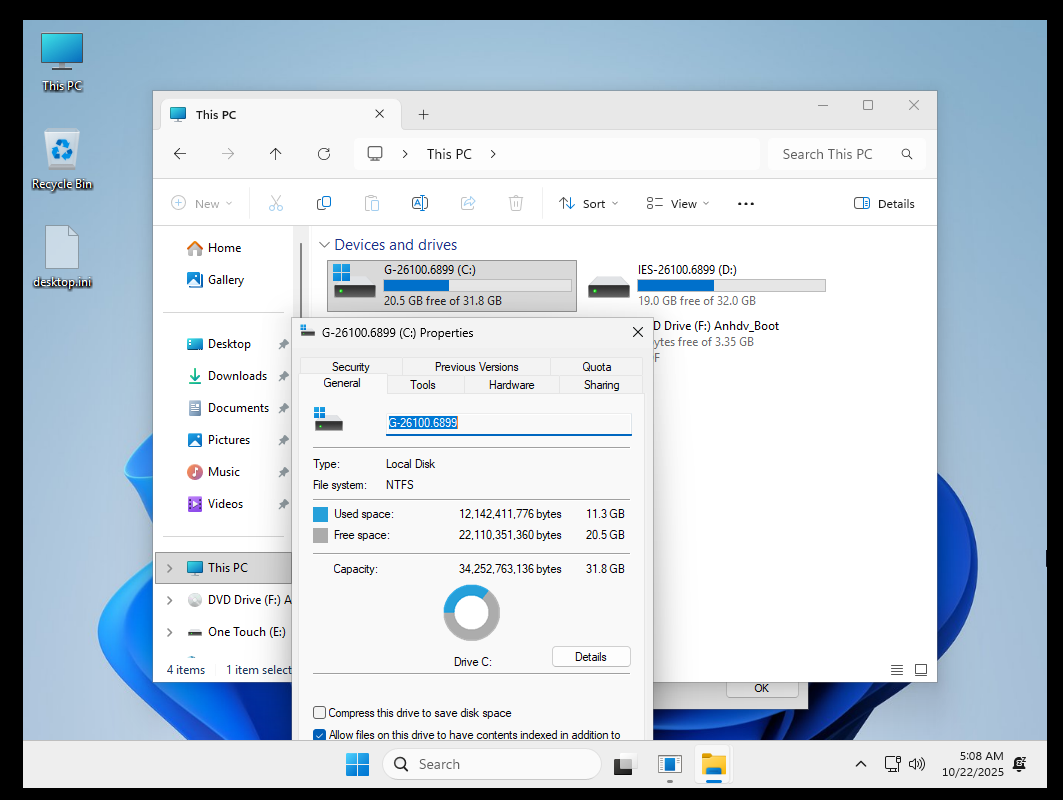Show hidden tray icons chevron

click(x=861, y=764)
